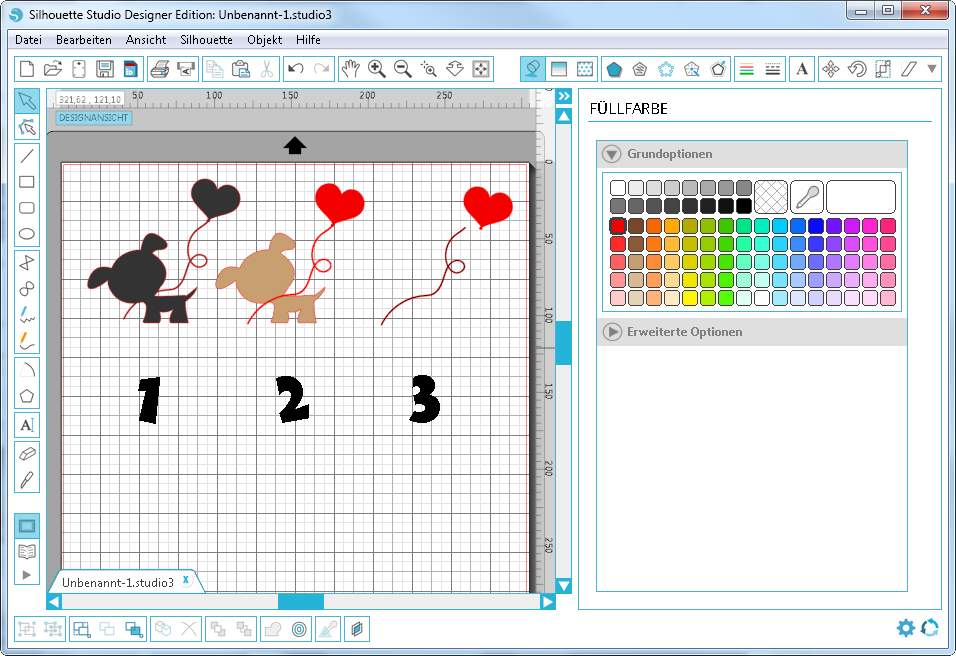Select the Rectangle drawing tool
Image resolution: width=956 pixels, height=656 pixels.
click(x=27, y=182)
